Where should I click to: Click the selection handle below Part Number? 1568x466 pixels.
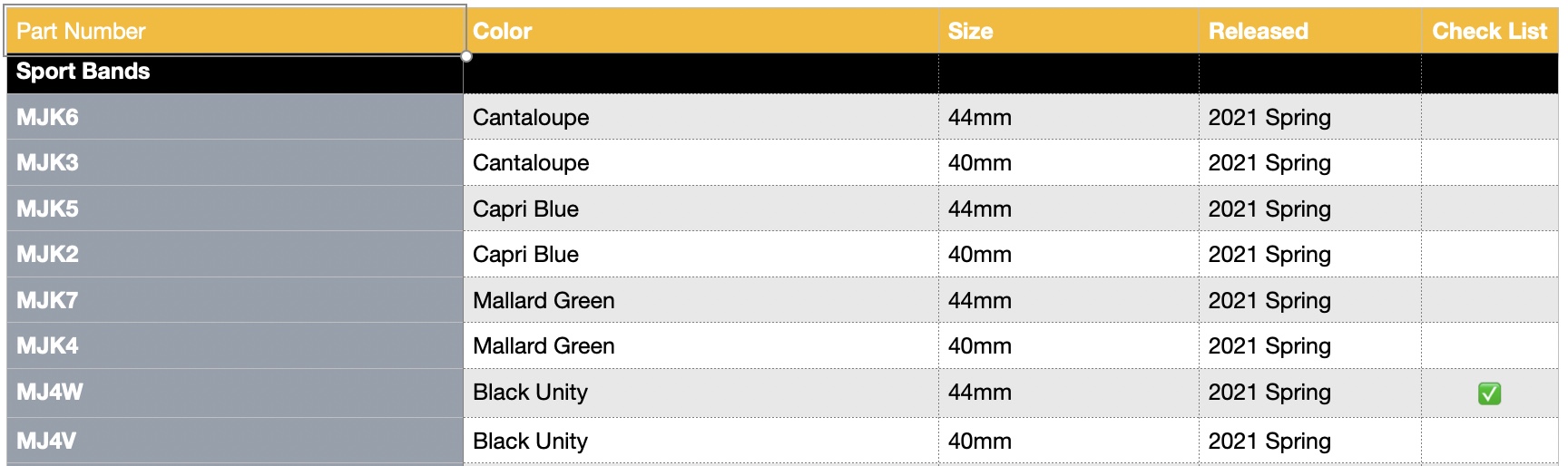[x=466, y=56]
